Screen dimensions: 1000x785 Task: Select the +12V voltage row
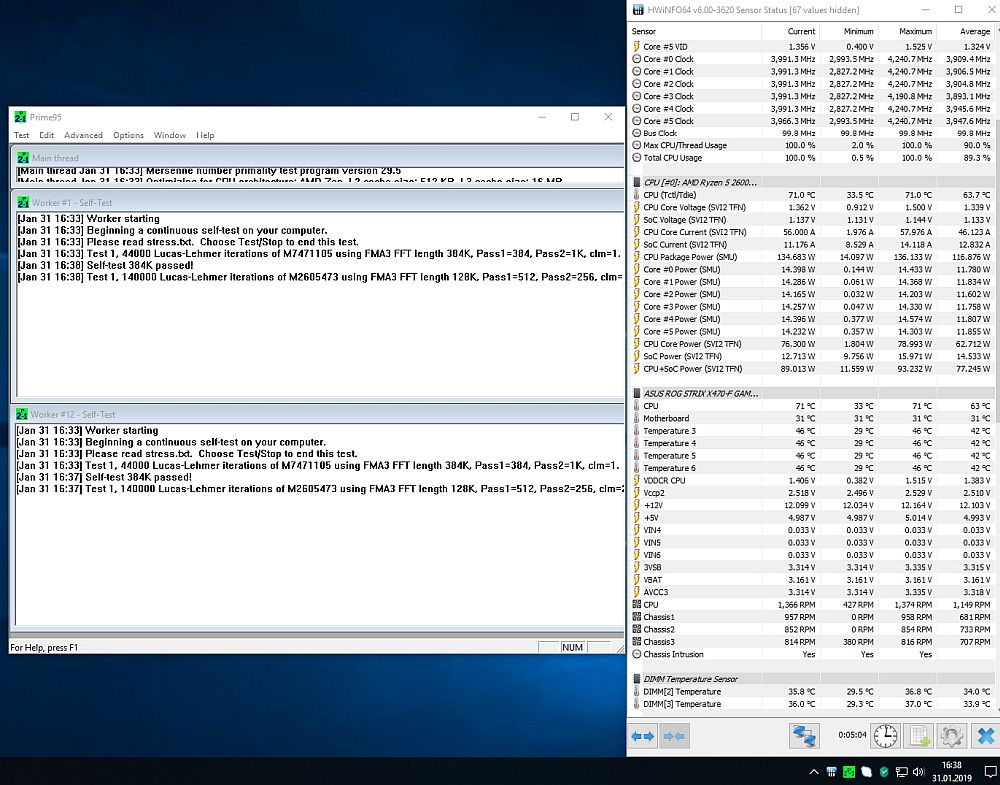point(811,505)
